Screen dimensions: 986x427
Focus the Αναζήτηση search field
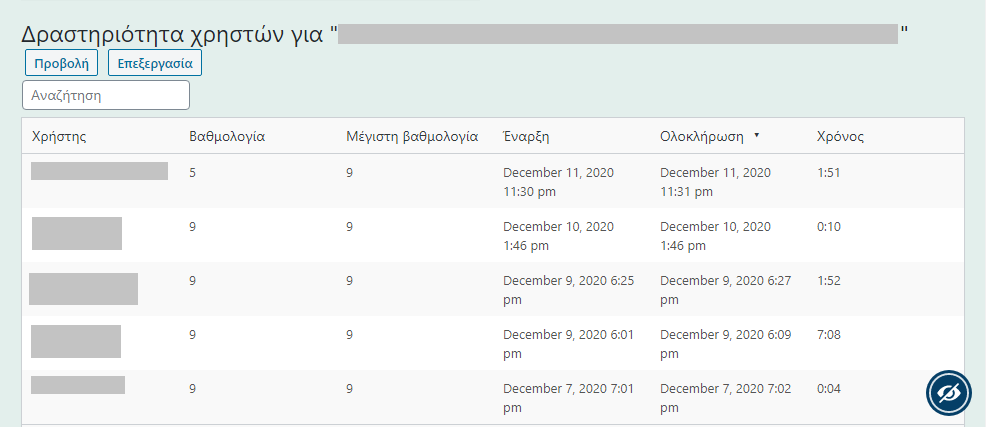point(106,95)
